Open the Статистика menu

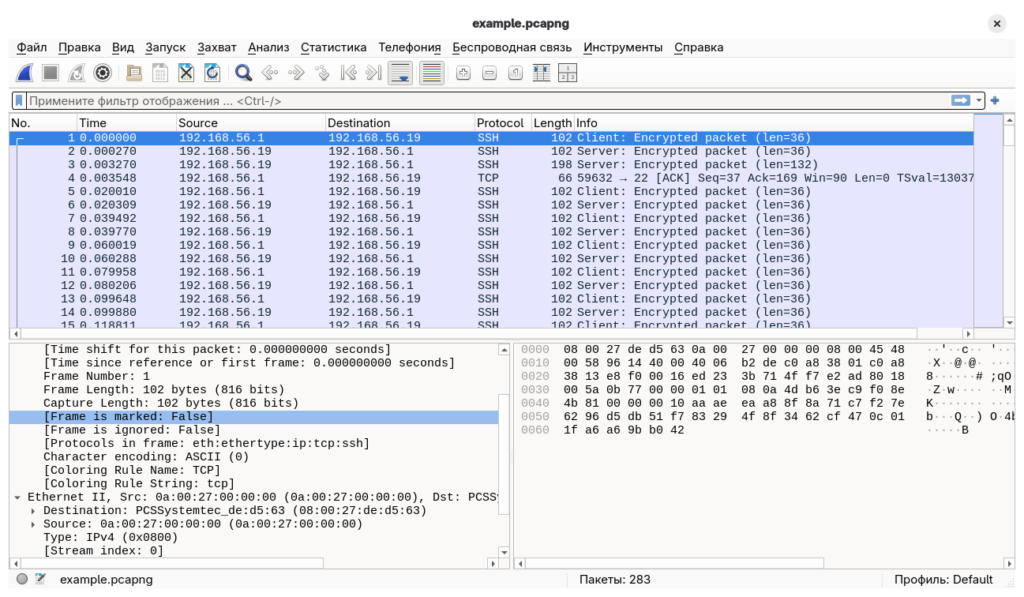333,47
